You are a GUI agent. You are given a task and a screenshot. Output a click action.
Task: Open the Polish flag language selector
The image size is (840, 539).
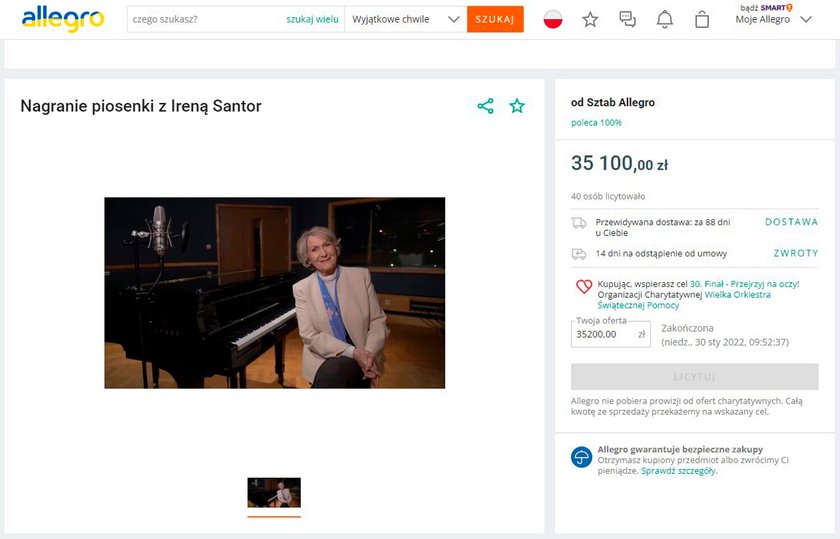[553, 19]
